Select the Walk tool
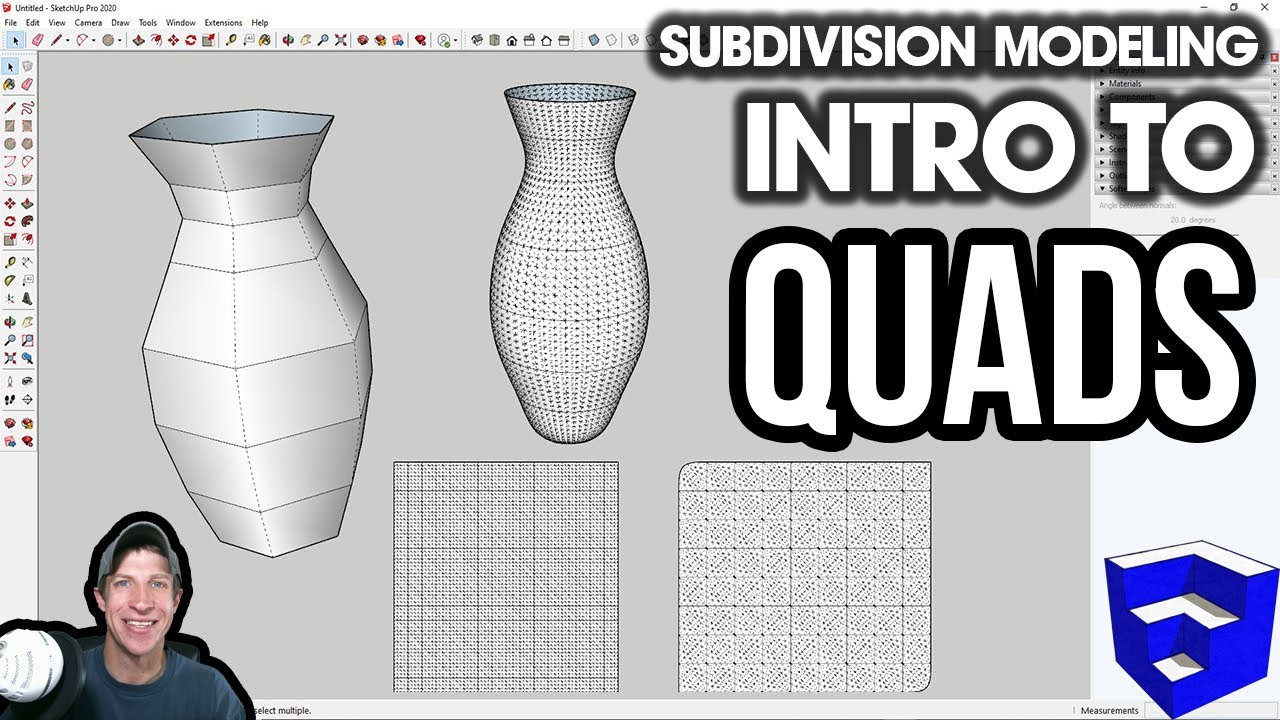The image size is (1280, 720). [10, 399]
